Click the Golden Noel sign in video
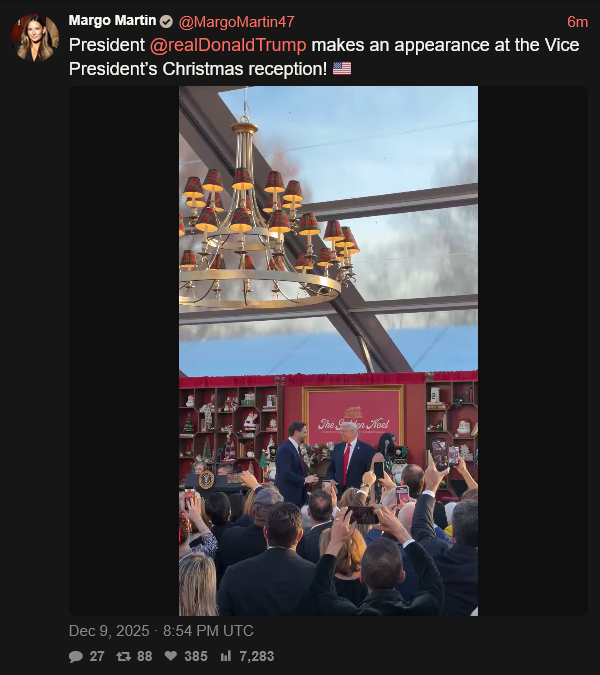Viewport: 600px width, 675px height. [x=353, y=415]
